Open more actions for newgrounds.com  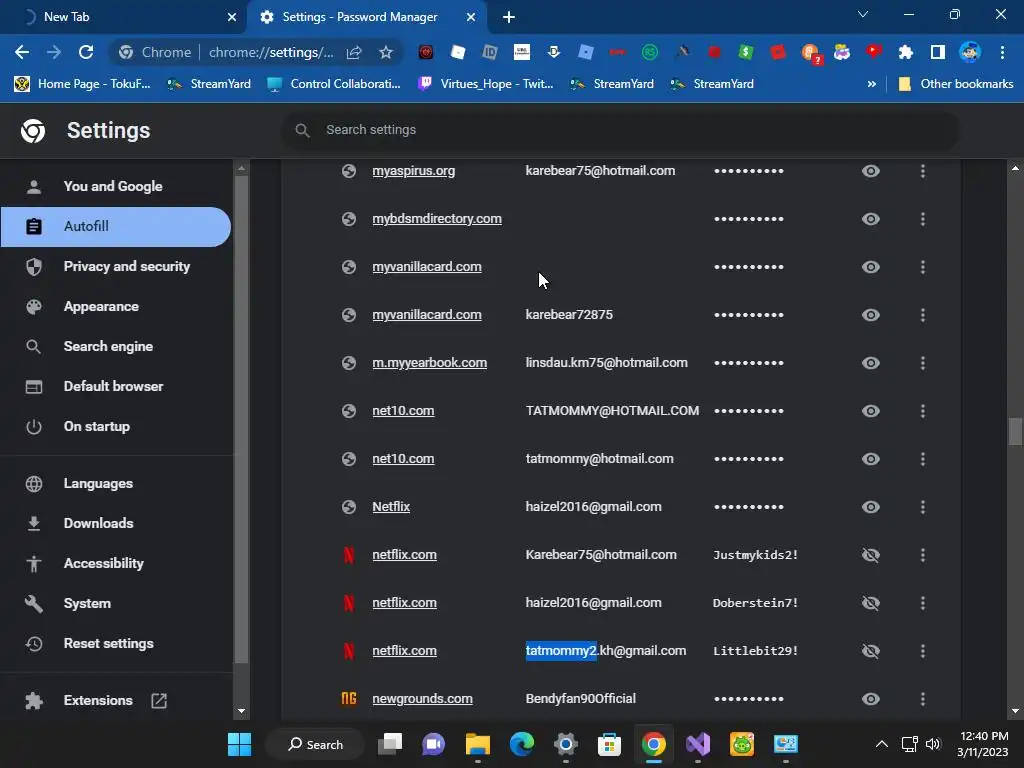tap(923, 699)
